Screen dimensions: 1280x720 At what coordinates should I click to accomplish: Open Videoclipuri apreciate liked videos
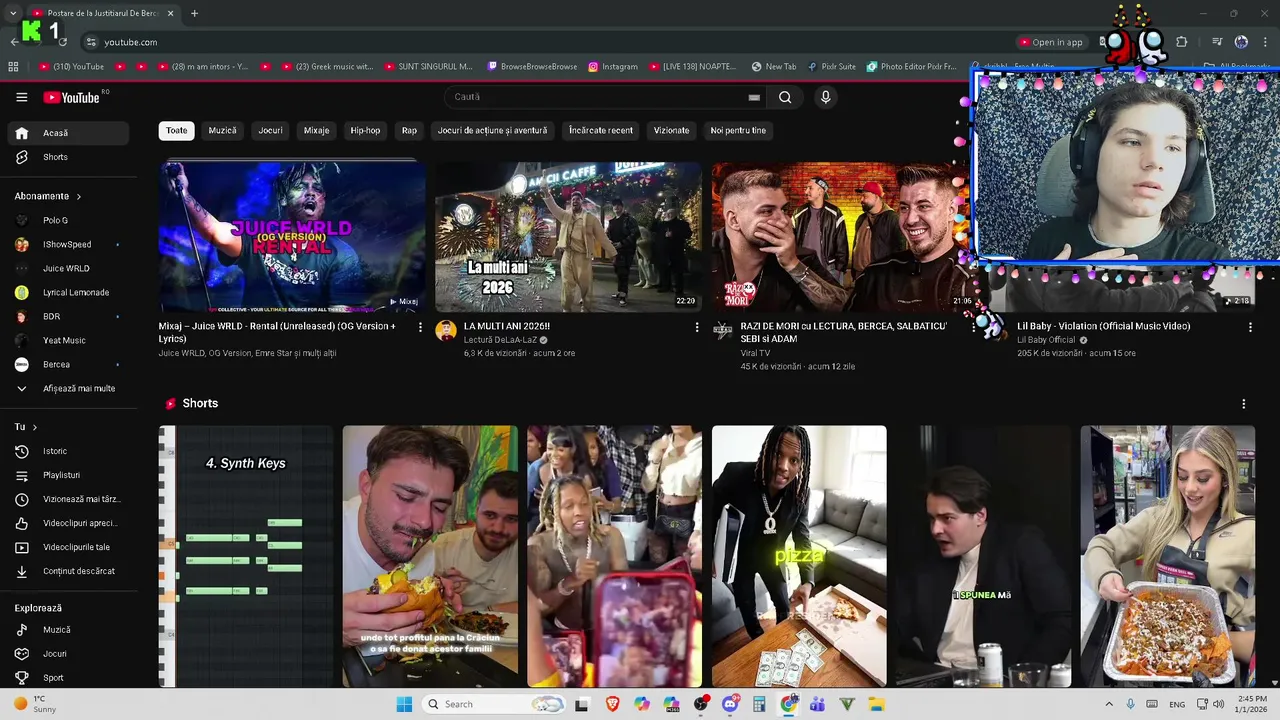coord(68,523)
